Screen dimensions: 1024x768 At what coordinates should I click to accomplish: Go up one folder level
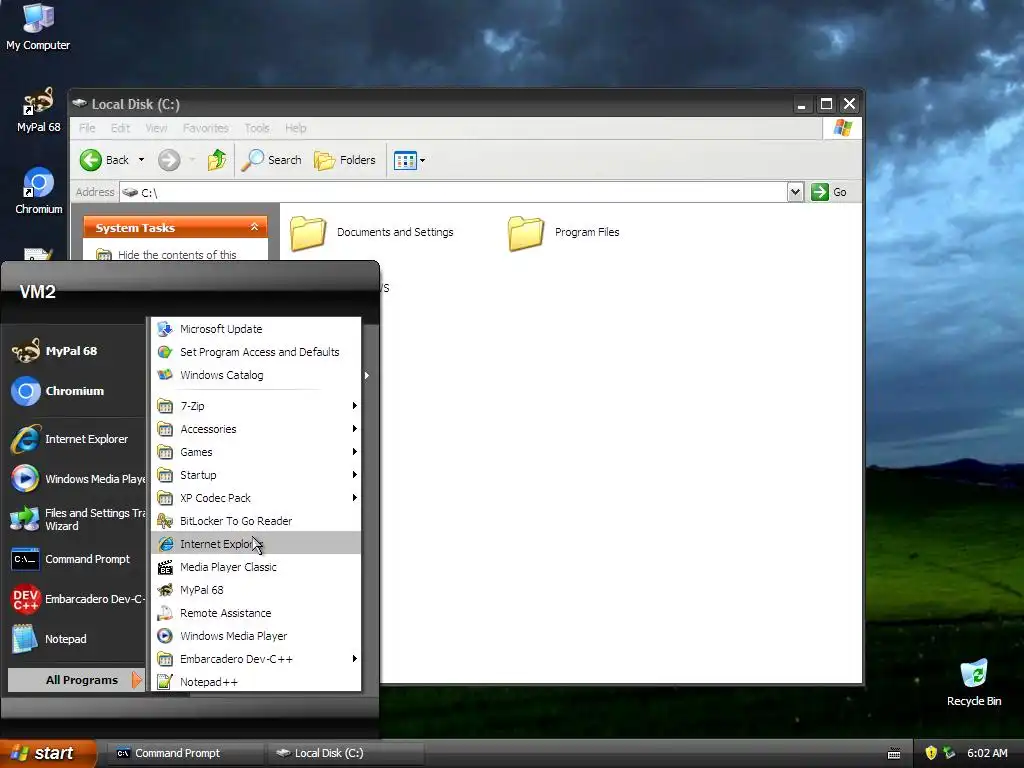[217, 160]
